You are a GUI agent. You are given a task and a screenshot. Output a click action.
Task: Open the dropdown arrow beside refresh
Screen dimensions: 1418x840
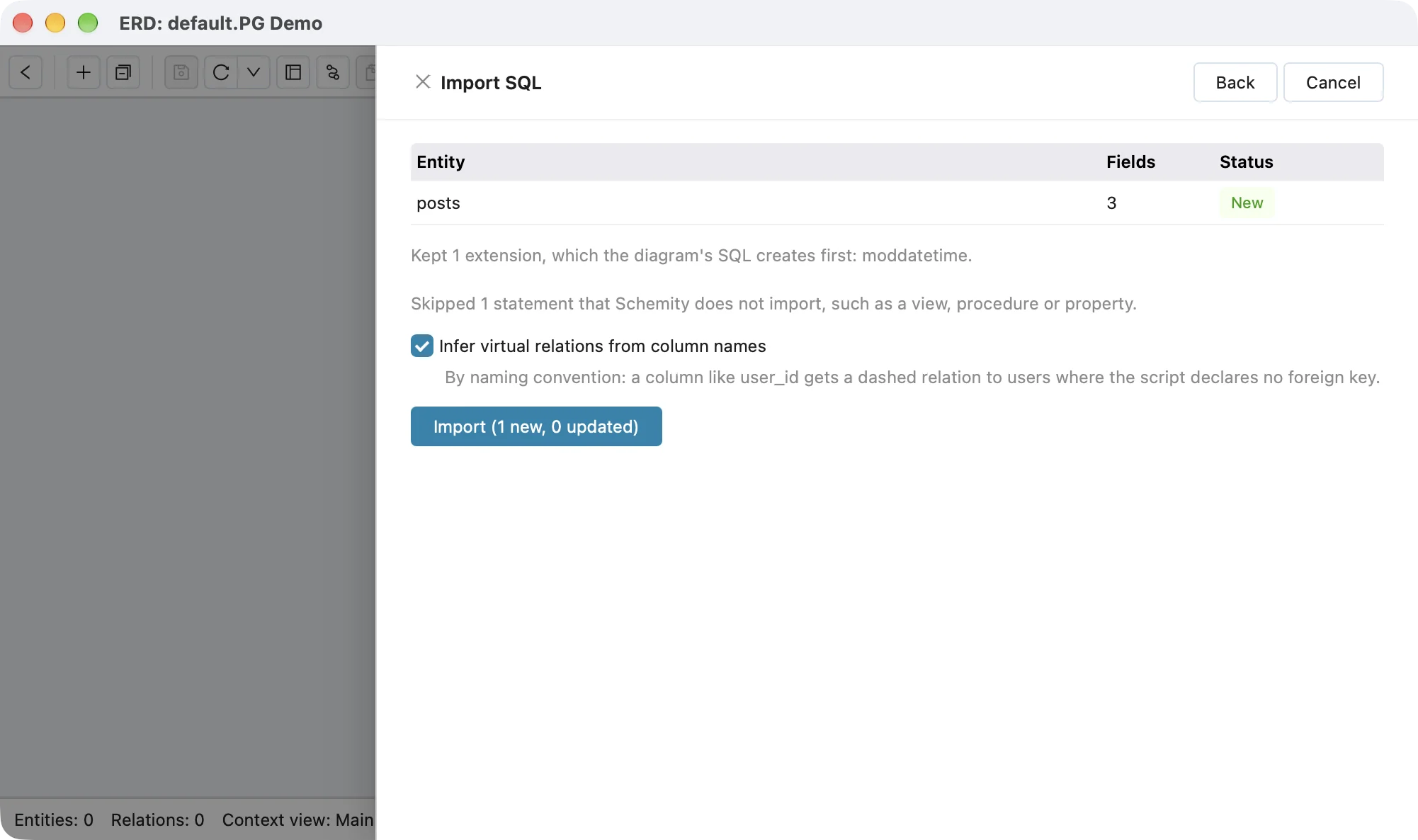pyautogui.click(x=254, y=72)
